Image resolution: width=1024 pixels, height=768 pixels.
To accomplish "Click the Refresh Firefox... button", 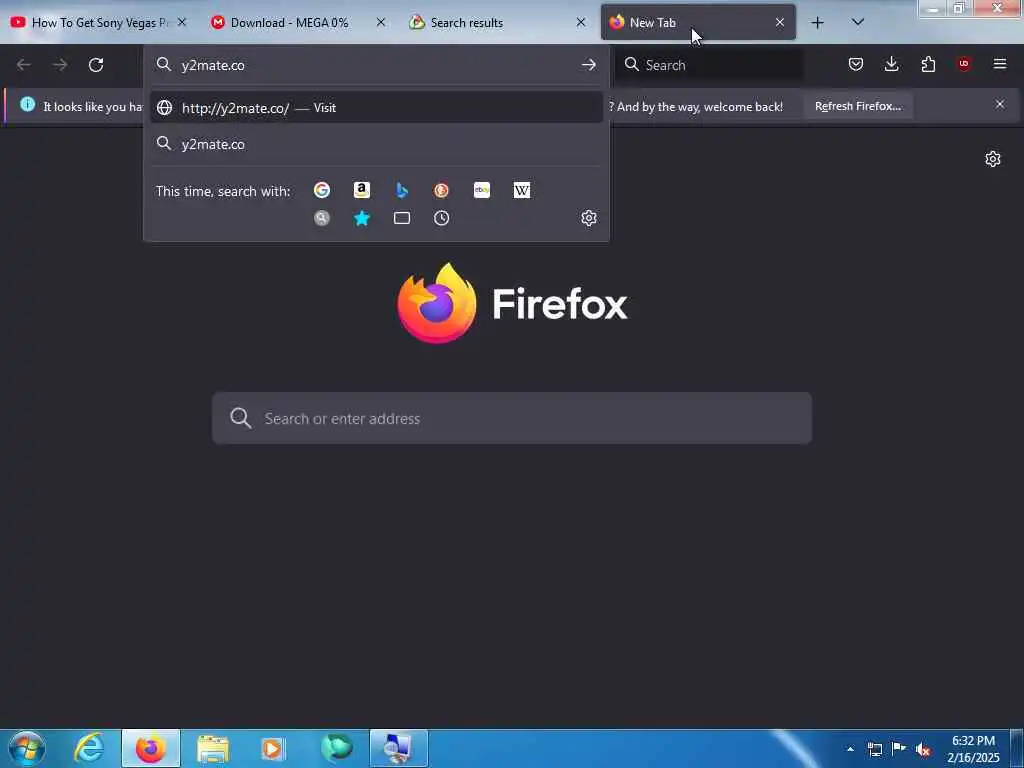I will point(857,106).
